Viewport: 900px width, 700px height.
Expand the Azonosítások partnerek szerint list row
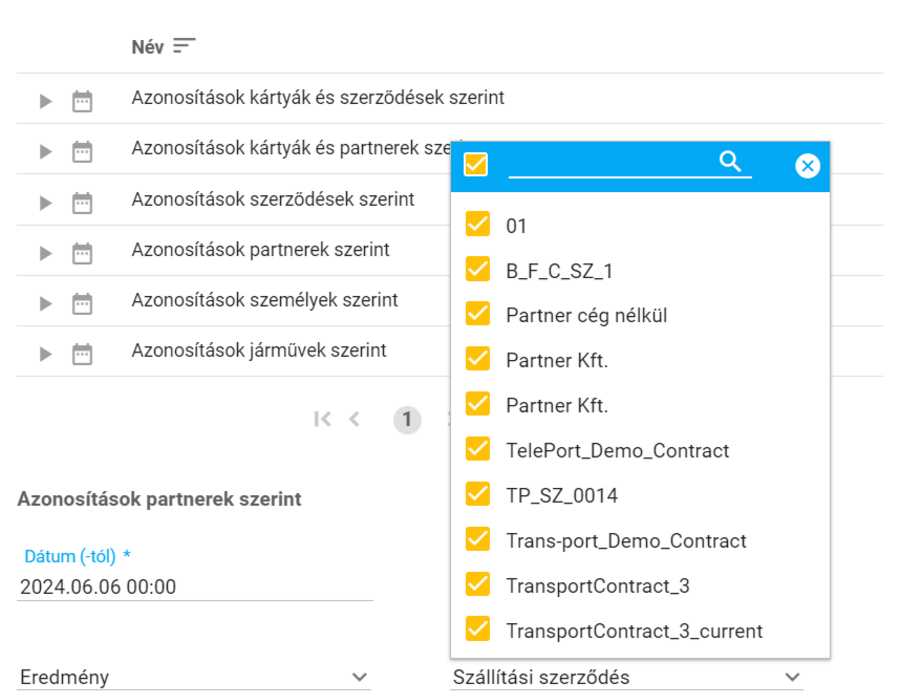tap(45, 254)
